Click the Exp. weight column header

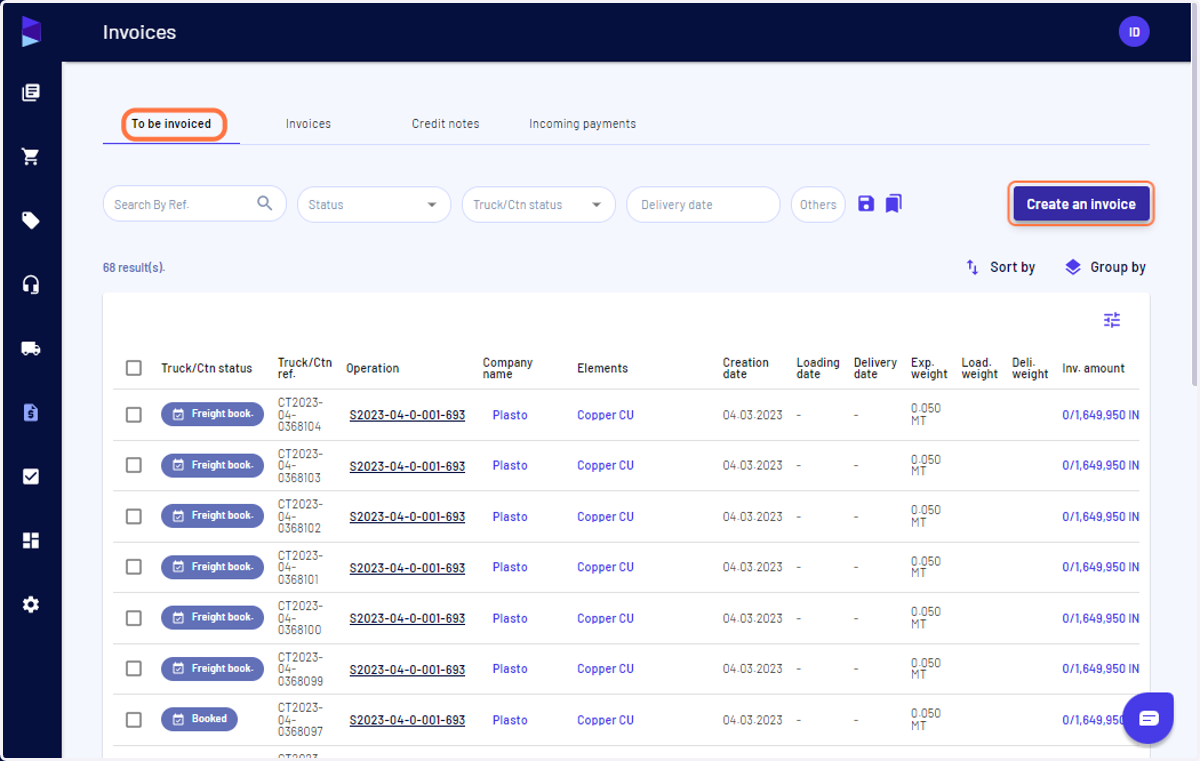pos(929,368)
